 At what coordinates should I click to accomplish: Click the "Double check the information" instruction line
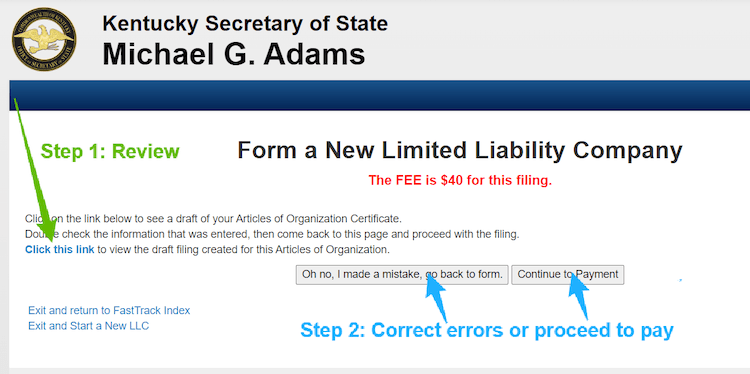point(272,235)
